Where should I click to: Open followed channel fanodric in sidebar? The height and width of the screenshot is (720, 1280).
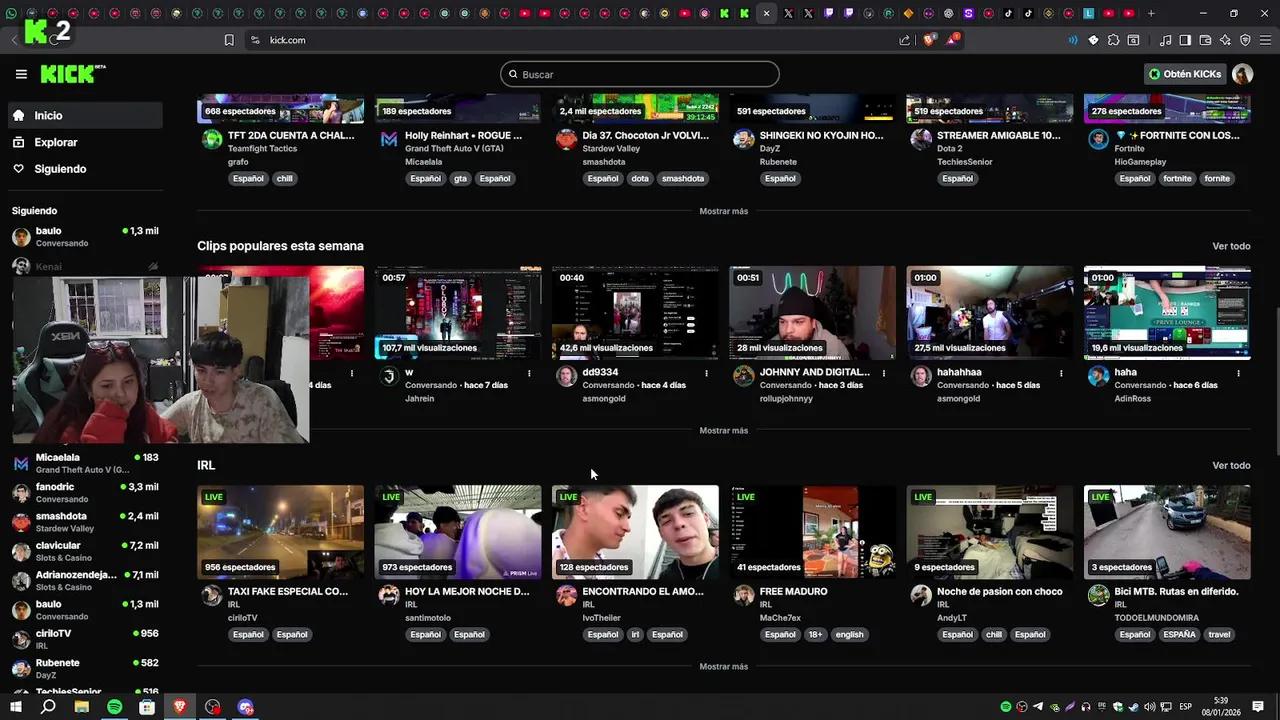coord(86,492)
